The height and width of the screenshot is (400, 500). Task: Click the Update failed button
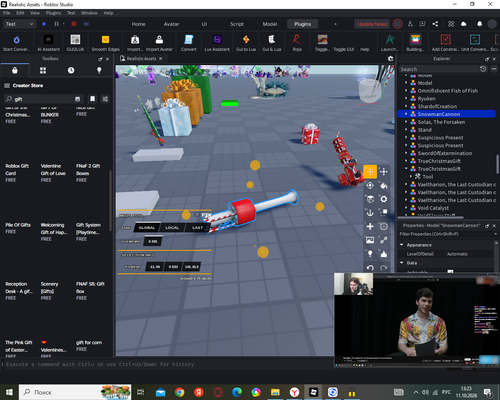click(x=372, y=24)
